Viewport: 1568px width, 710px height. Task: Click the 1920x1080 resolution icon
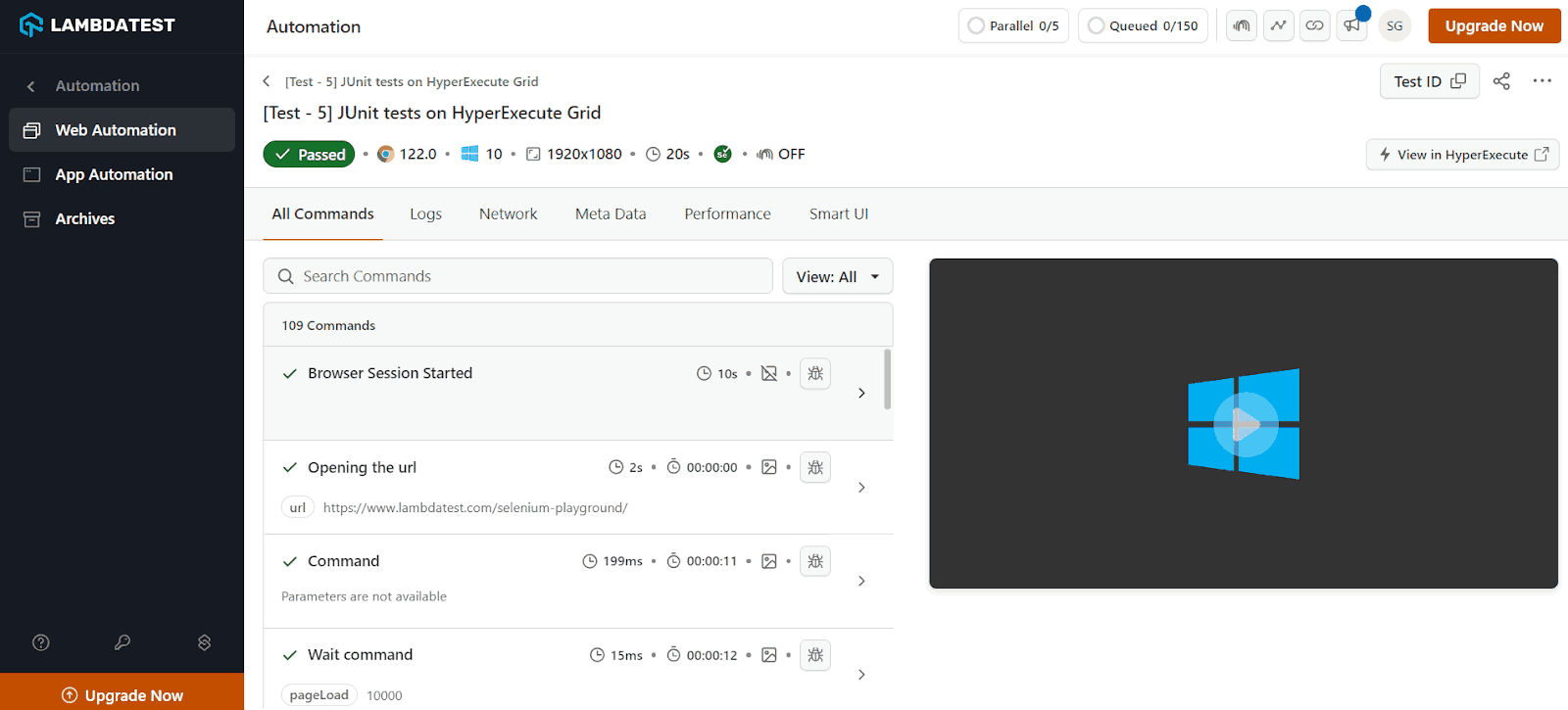coord(533,154)
